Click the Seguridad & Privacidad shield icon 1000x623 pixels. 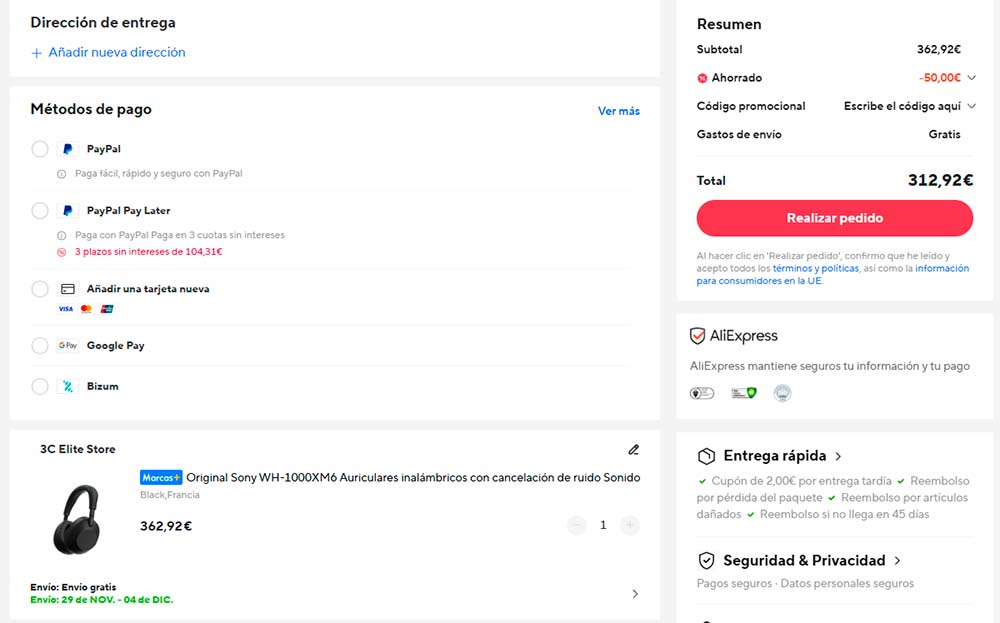click(x=706, y=561)
